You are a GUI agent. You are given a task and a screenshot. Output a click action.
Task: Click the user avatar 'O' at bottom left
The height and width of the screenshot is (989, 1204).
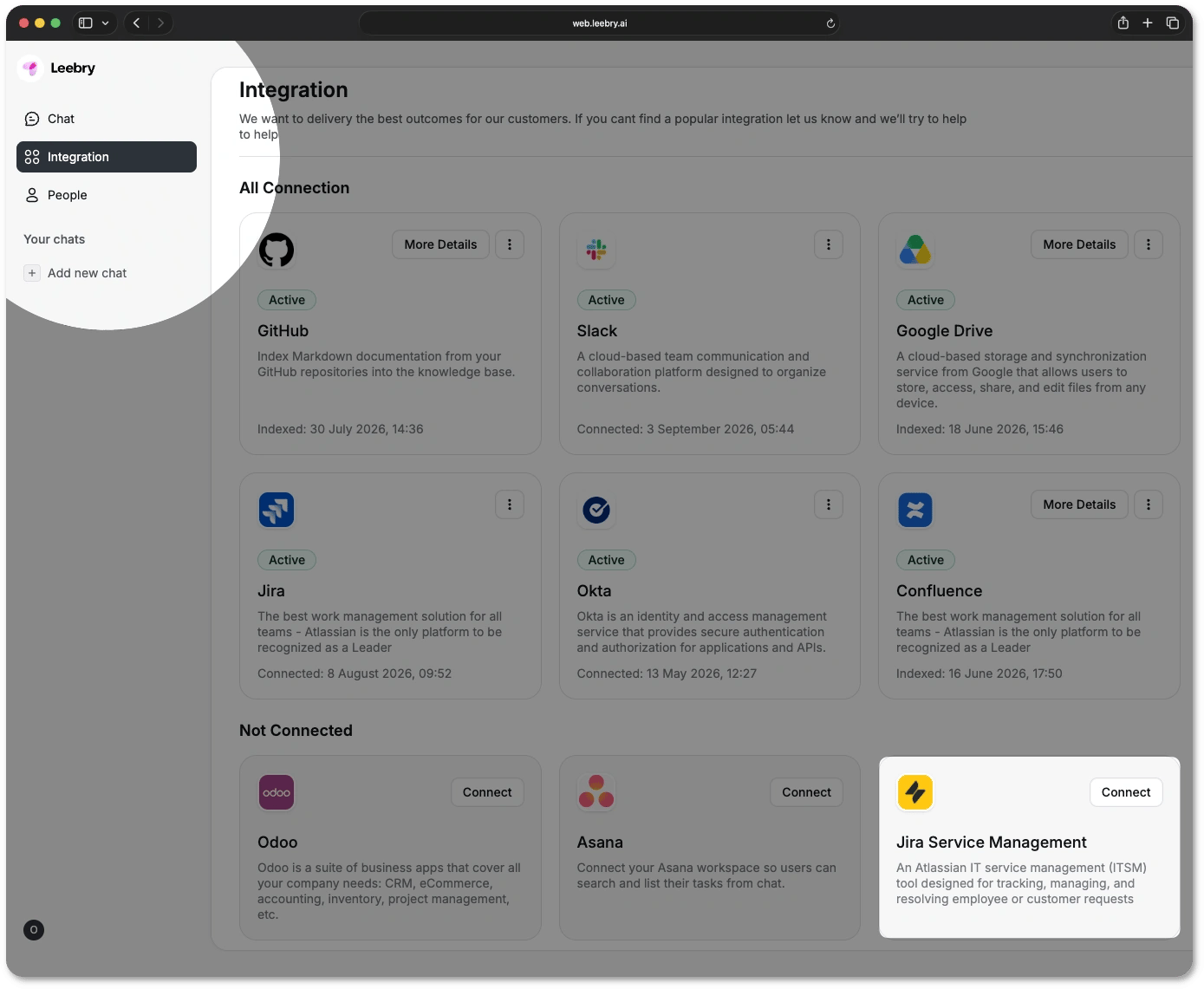(34, 930)
